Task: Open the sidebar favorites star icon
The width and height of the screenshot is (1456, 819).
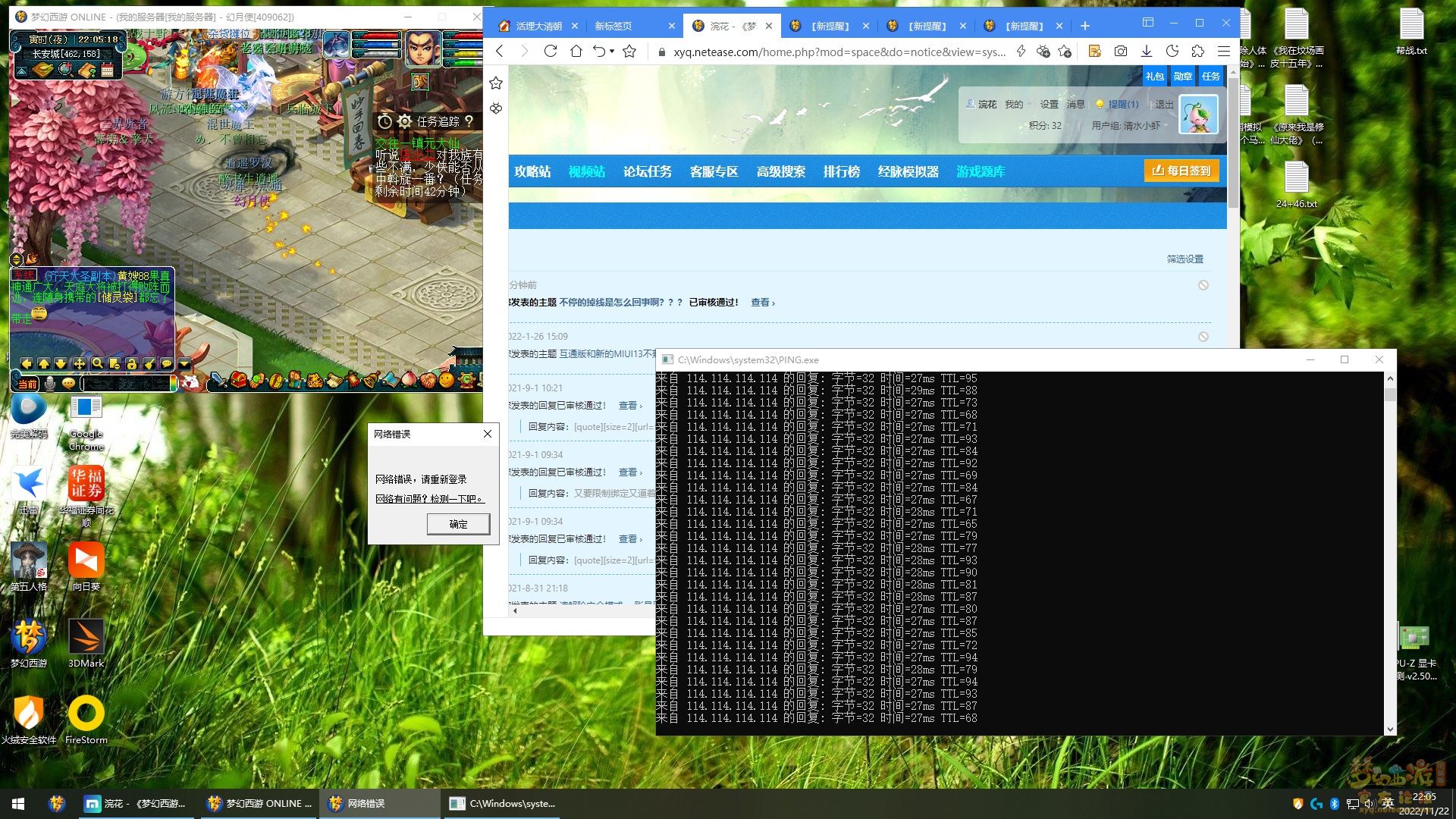Action: click(496, 83)
